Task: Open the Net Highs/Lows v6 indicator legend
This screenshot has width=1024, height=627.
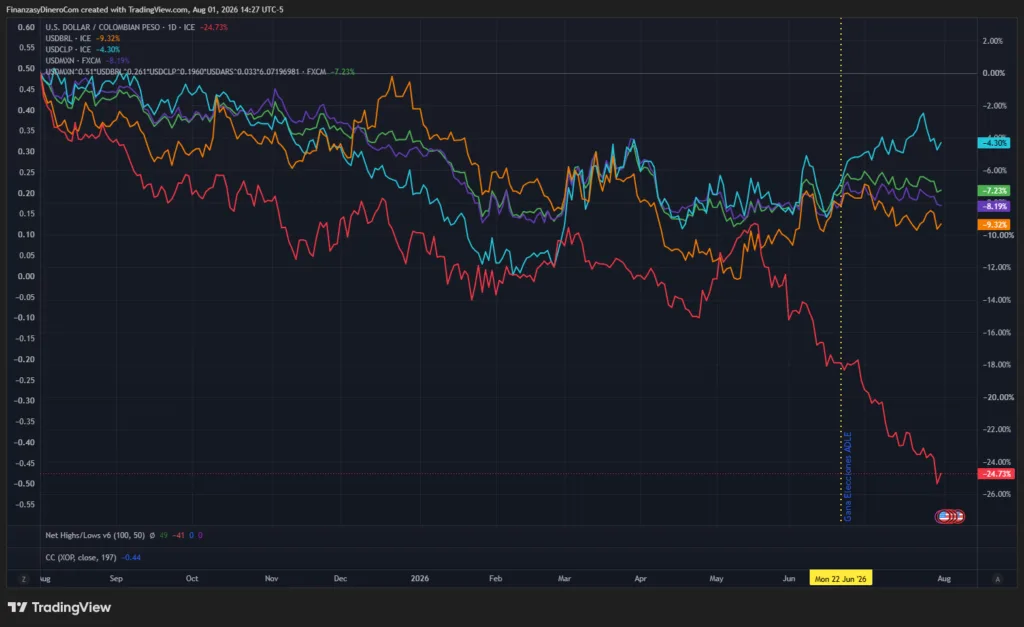Action: tap(124, 536)
